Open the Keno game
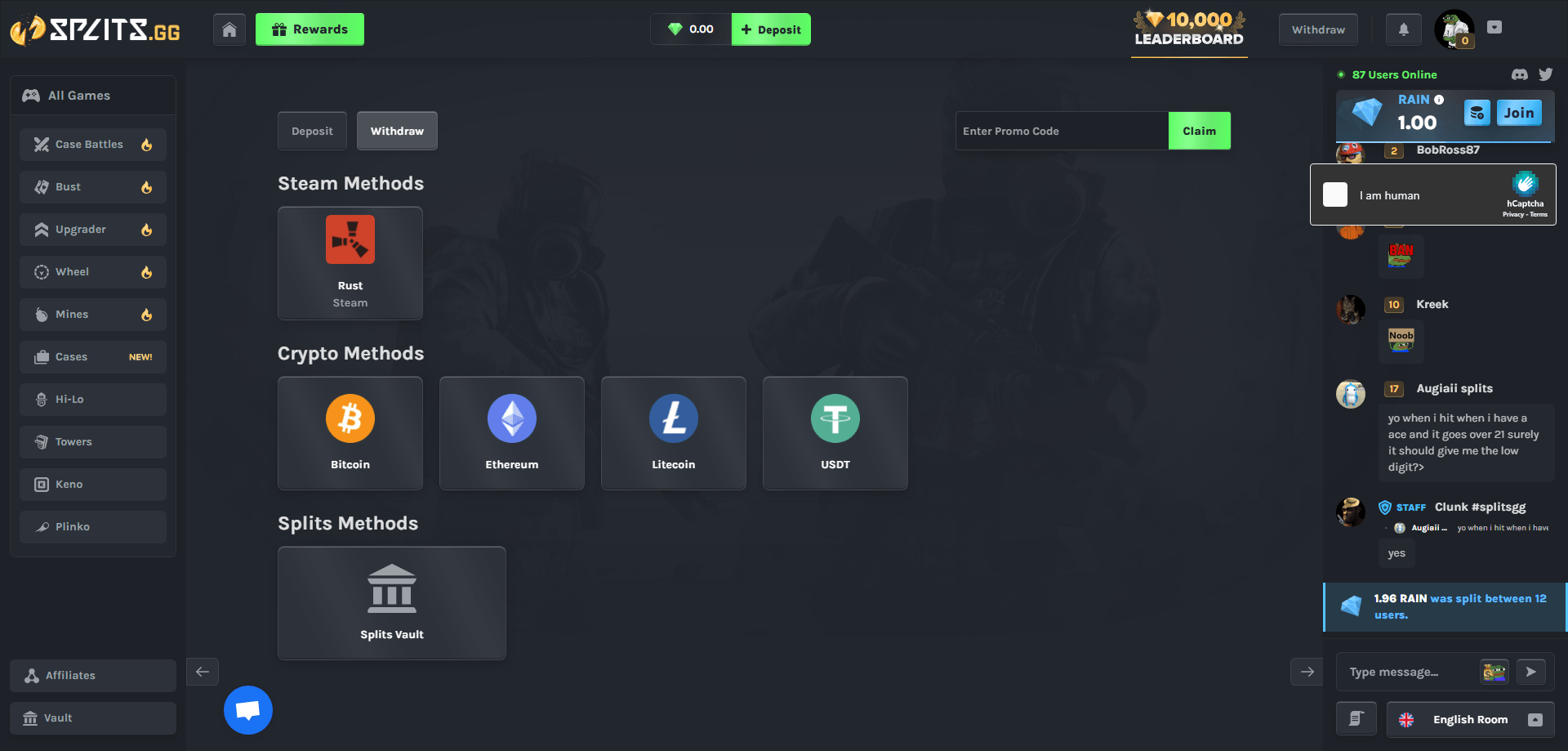1568x751 pixels. tap(93, 485)
